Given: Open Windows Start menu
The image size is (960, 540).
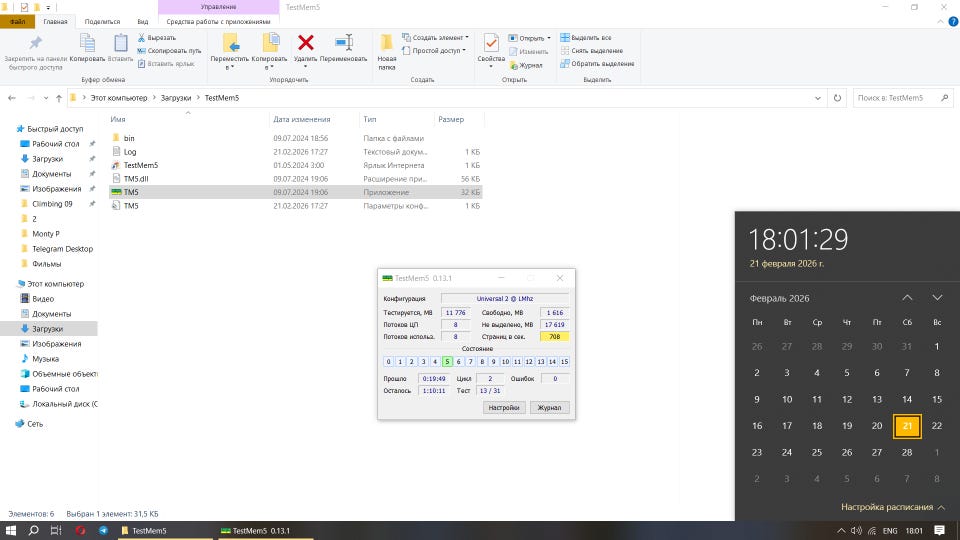Looking at the screenshot, I should [10, 531].
